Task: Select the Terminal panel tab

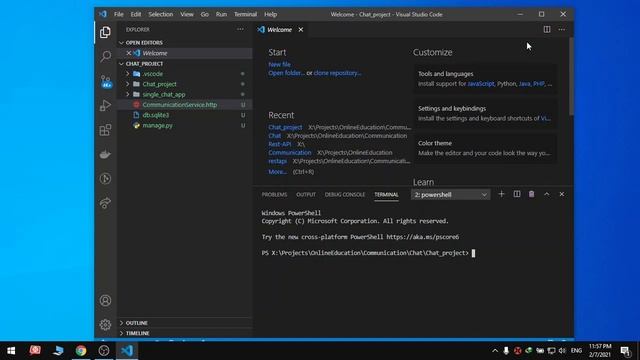Action: (386, 195)
